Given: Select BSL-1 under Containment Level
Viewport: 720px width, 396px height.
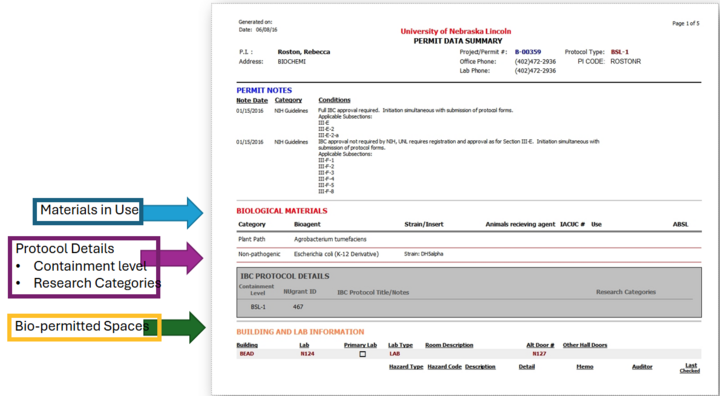Looking at the screenshot, I should pos(258,307).
